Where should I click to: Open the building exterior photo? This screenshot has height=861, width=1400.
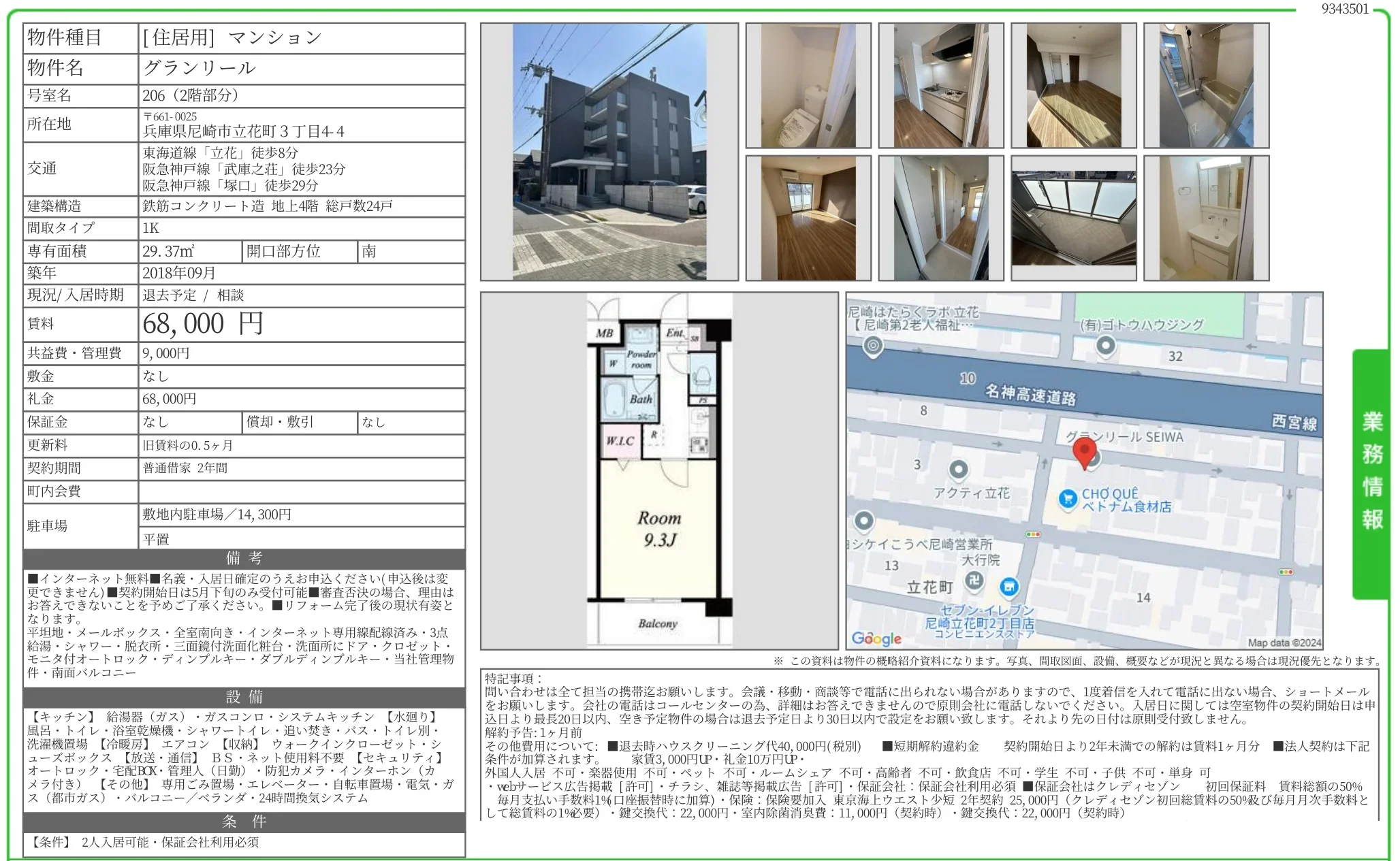click(x=609, y=152)
